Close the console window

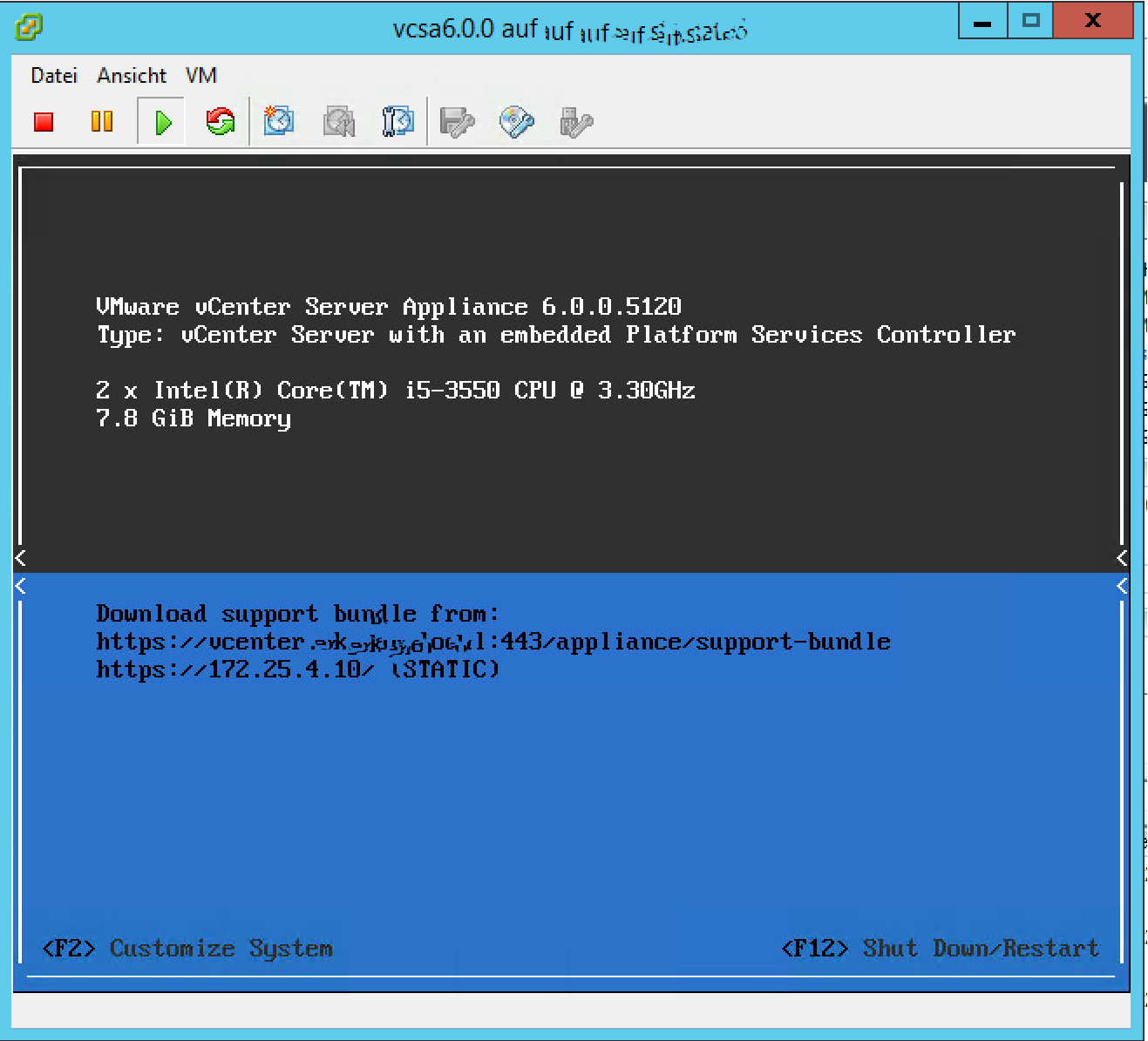(1093, 21)
